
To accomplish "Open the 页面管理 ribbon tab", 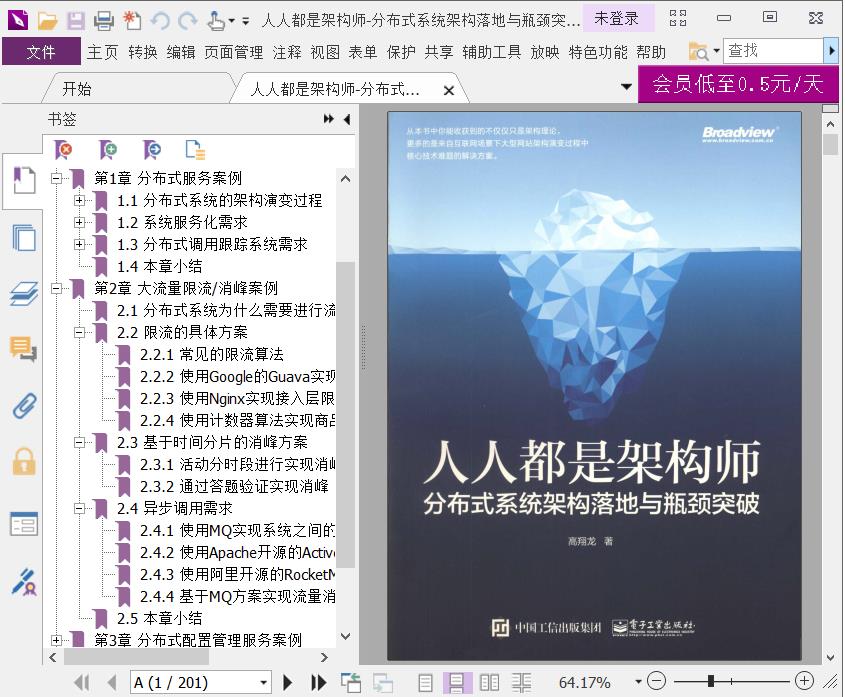I will (x=233, y=52).
